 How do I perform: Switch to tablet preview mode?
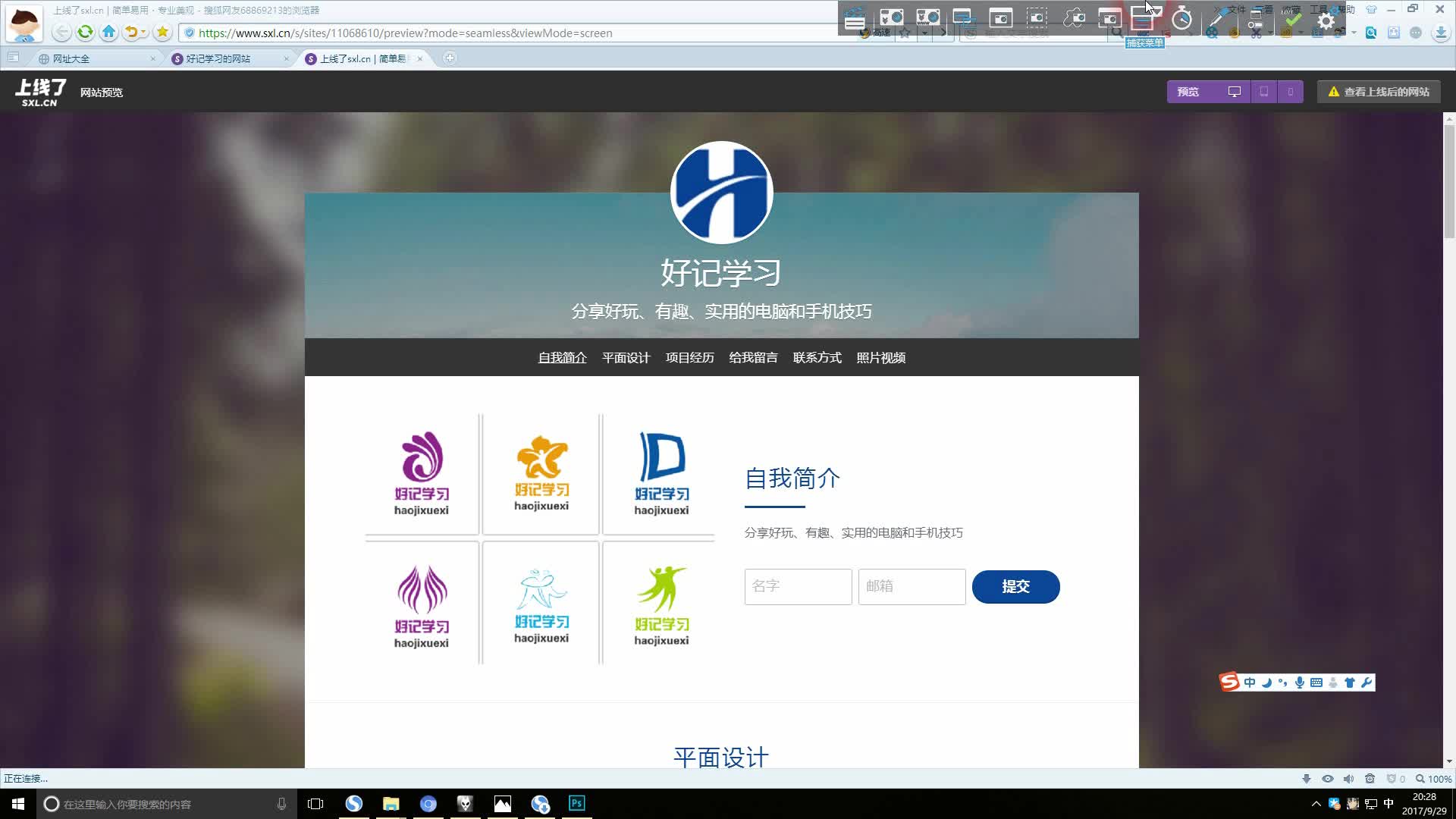click(x=1263, y=92)
